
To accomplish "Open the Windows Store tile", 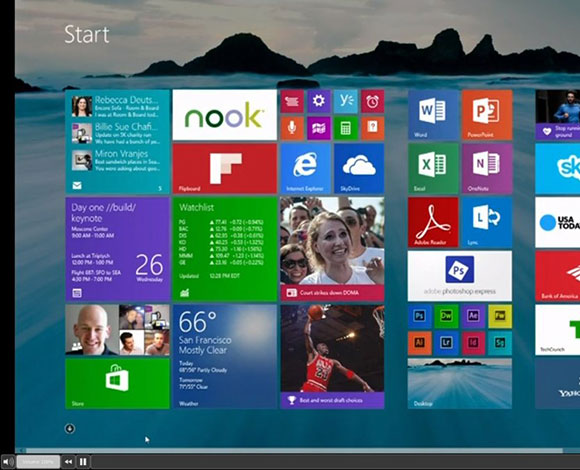I will point(118,383).
